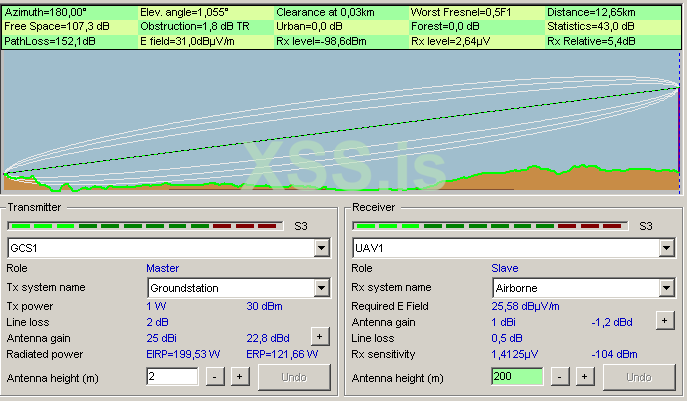
Task: Click the receiver line loss 0,5 dB value
Action: (507, 338)
